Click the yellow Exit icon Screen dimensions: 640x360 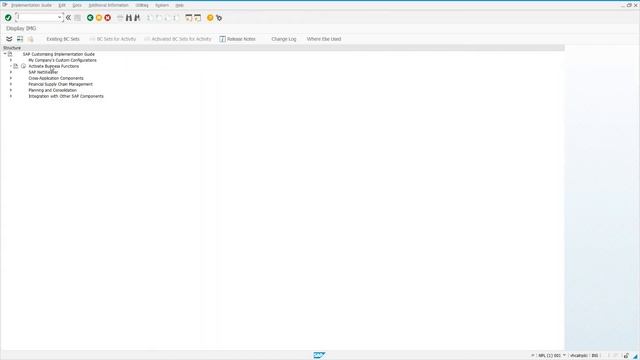point(99,18)
